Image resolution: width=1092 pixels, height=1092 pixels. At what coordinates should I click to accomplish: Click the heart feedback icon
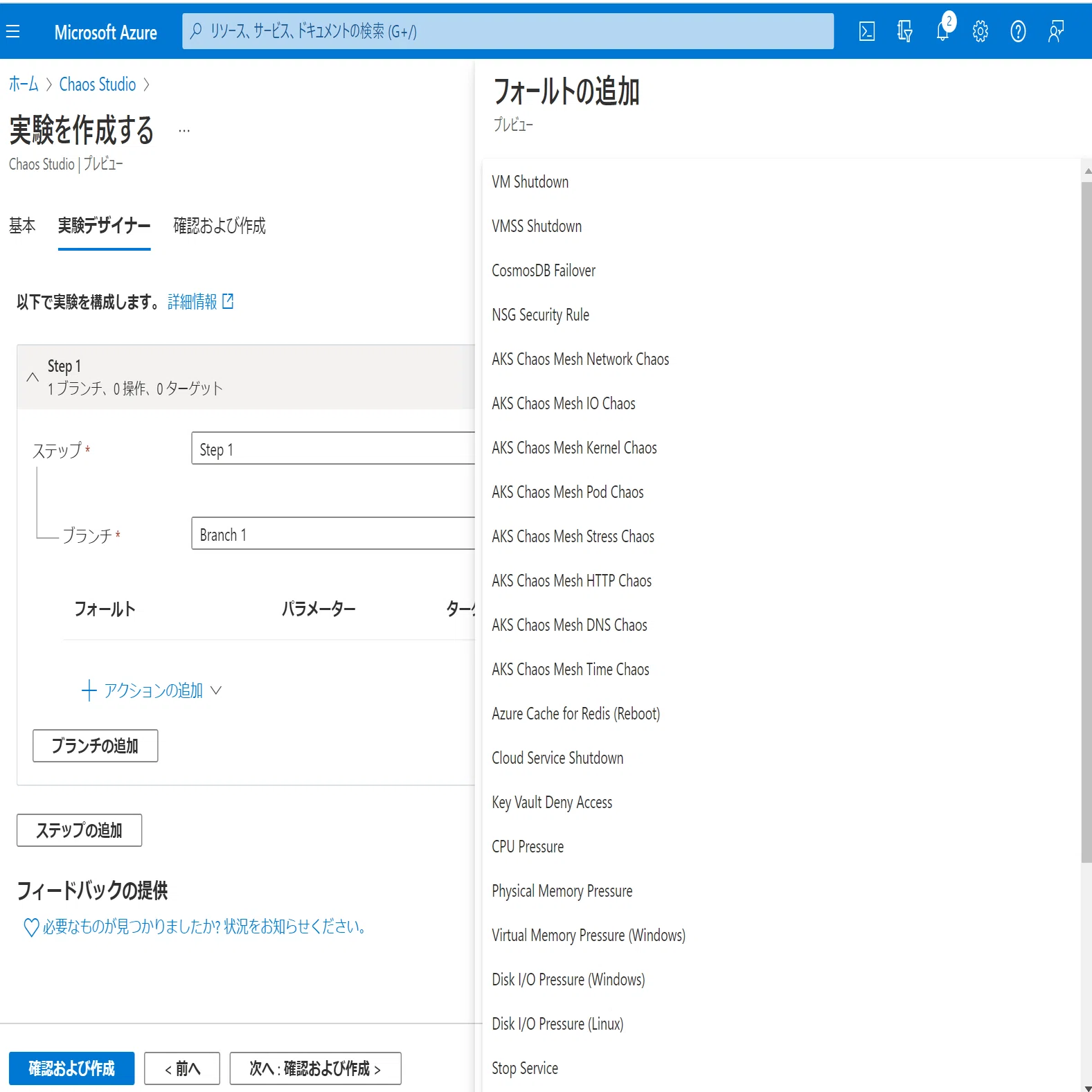click(31, 927)
